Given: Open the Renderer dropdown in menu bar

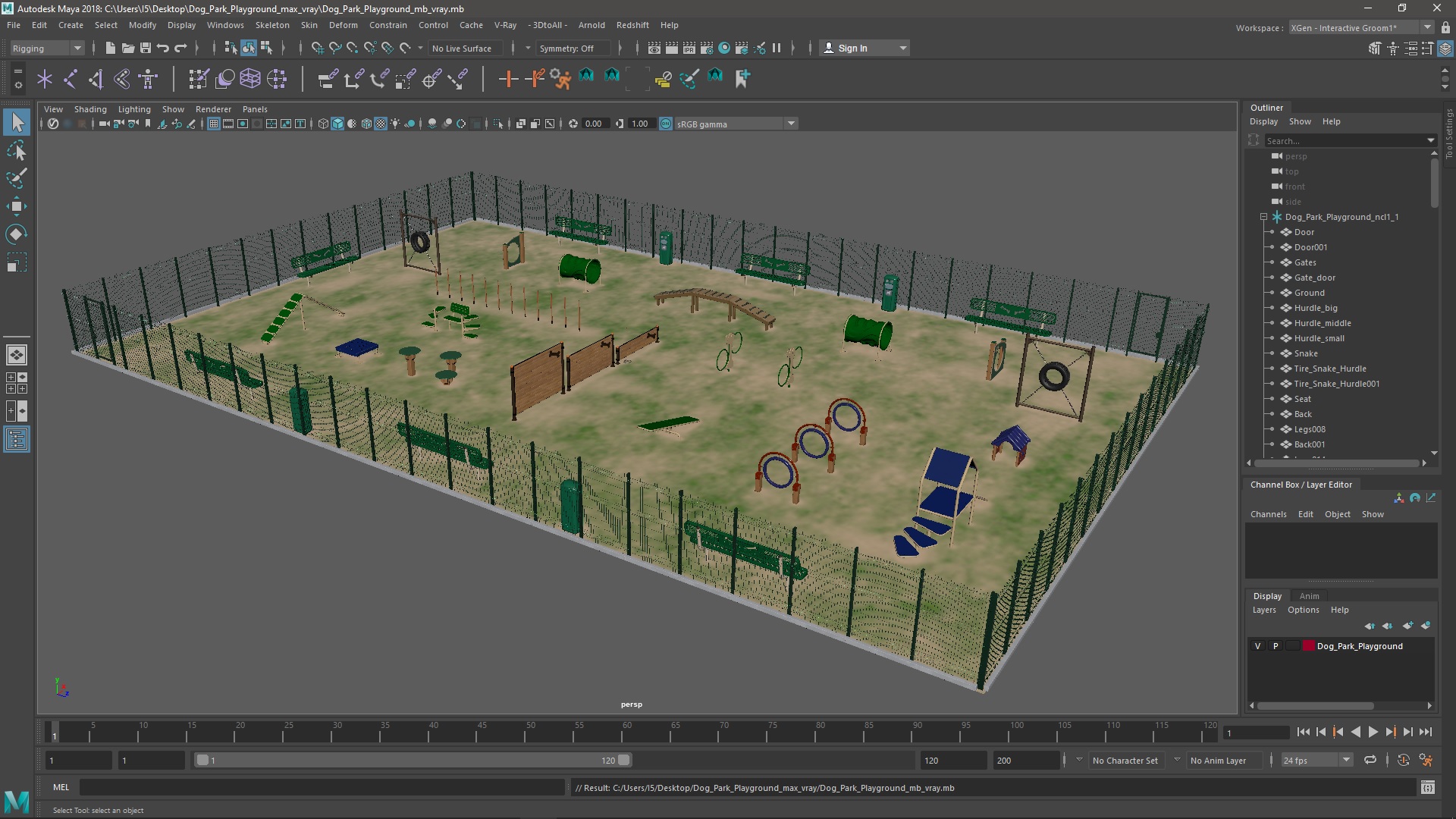Looking at the screenshot, I should (213, 108).
